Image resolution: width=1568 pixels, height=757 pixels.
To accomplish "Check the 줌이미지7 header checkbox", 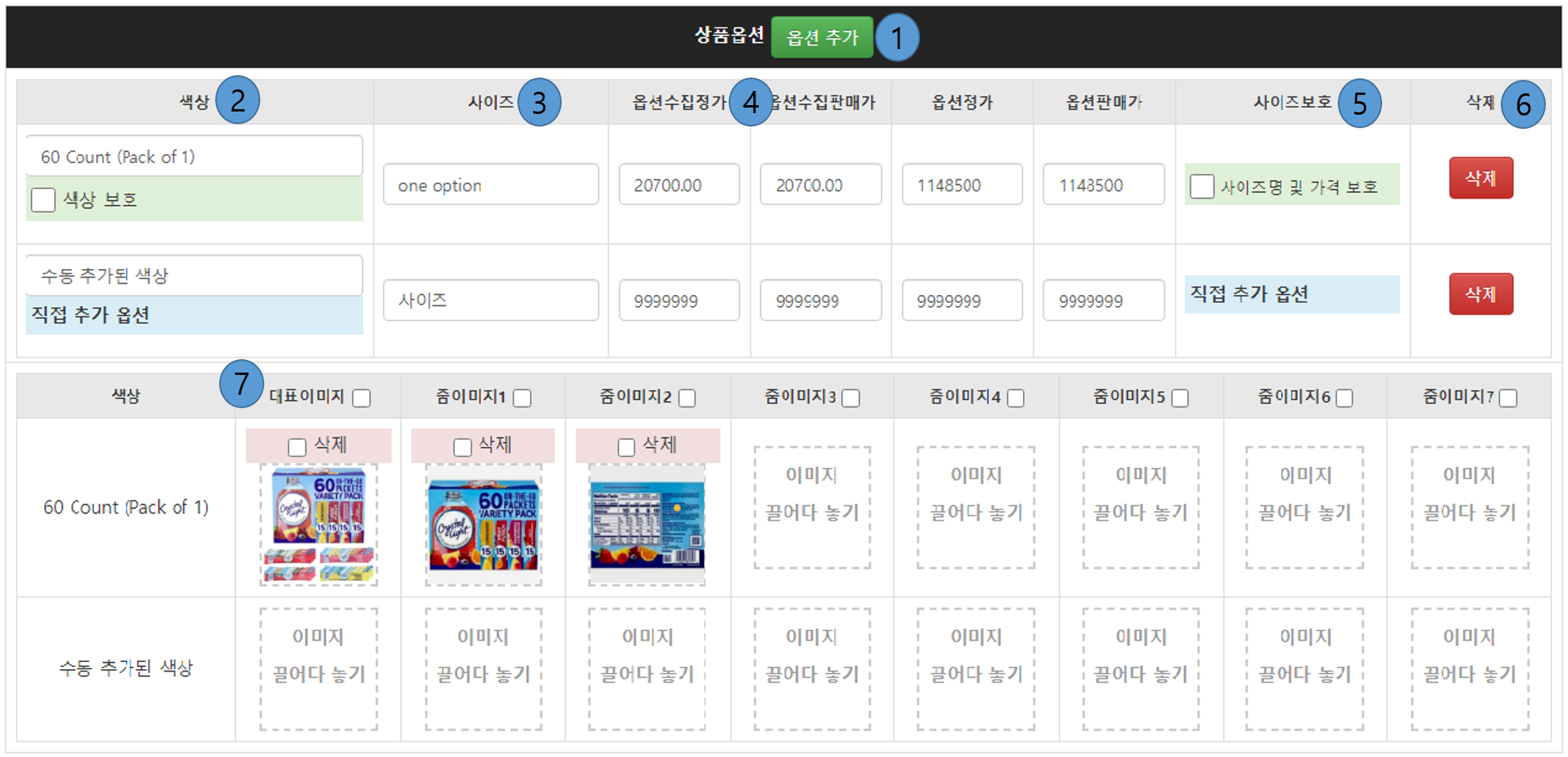I will [x=1508, y=398].
